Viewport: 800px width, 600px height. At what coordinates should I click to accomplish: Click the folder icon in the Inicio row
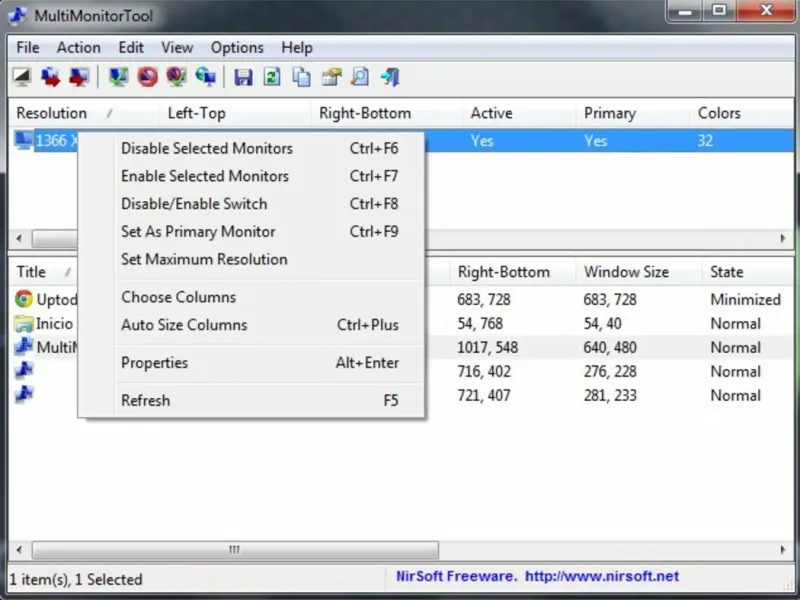point(23,323)
